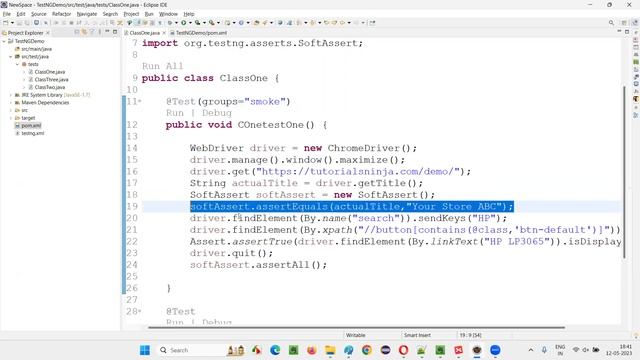Viewport: 640px width, 360px height.
Task: Expand ClassOne.java in the tree
Action: [x=24, y=72]
